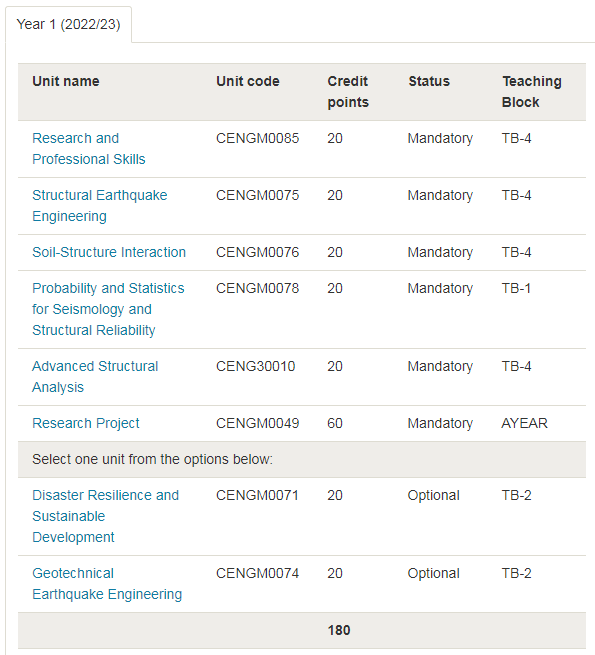This screenshot has height=655, width=595.
Task: Select unit code CENGM0075
Action: click(257, 195)
